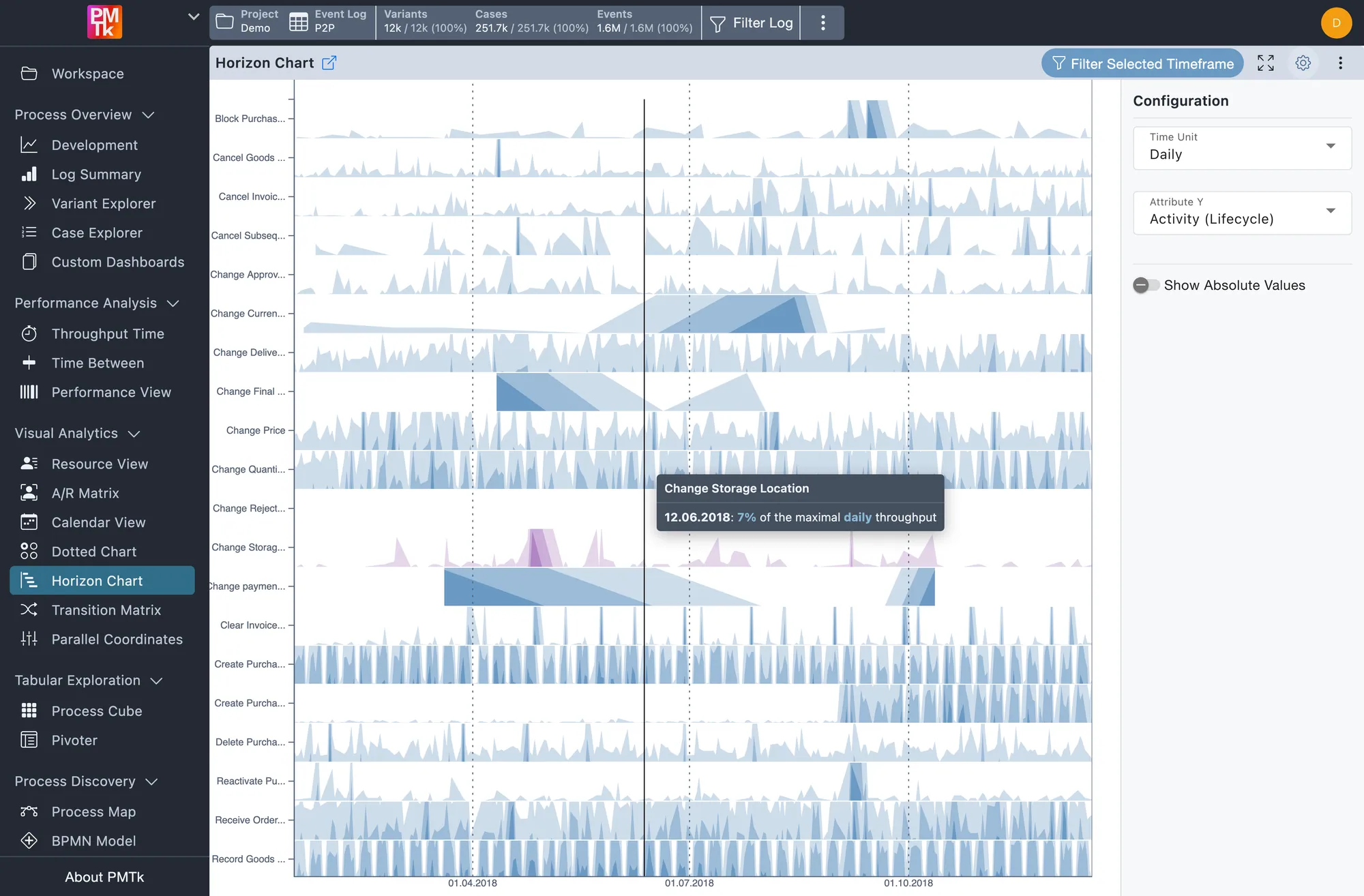This screenshot has height=896, width=1364.
Task: Click the Reactivate Pu... row label
Action: (251, 781)
